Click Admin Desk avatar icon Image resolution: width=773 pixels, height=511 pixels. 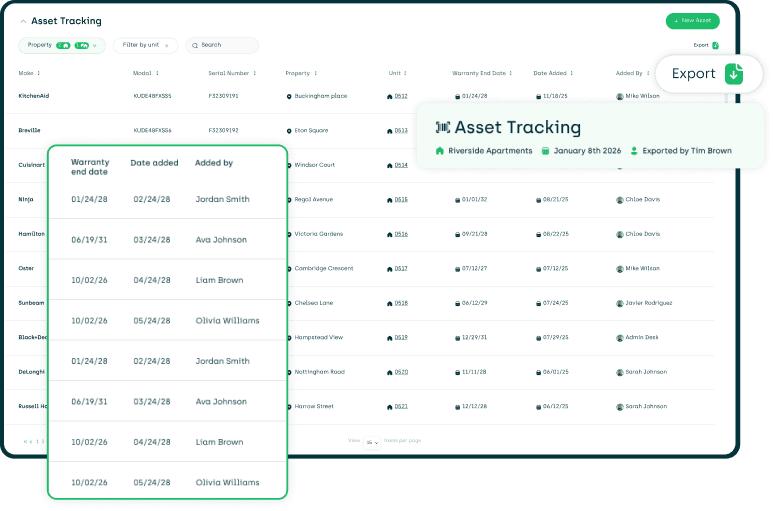click(620, 338)
